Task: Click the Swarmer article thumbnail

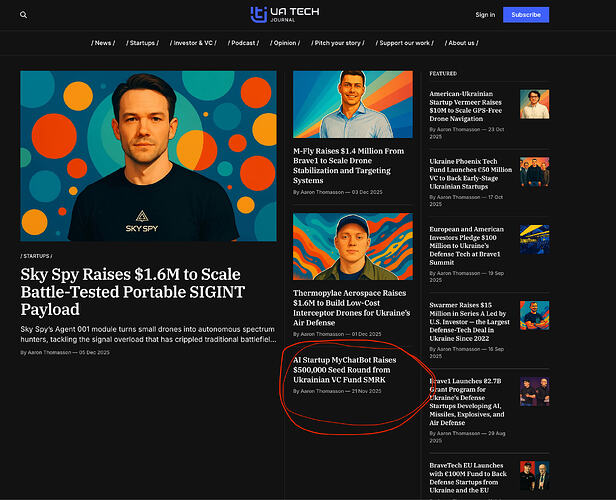Action: [x=535, y=315]
